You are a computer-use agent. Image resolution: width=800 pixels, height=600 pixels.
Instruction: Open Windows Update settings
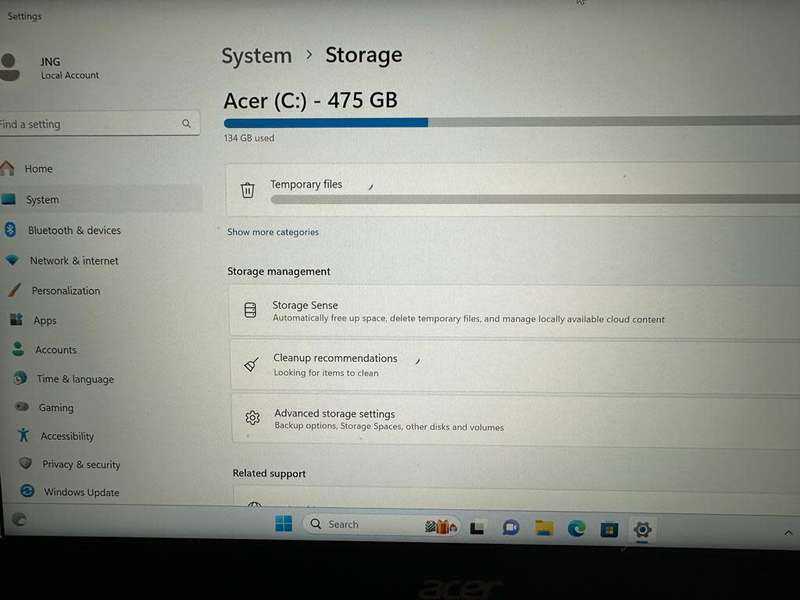[81, 492]
